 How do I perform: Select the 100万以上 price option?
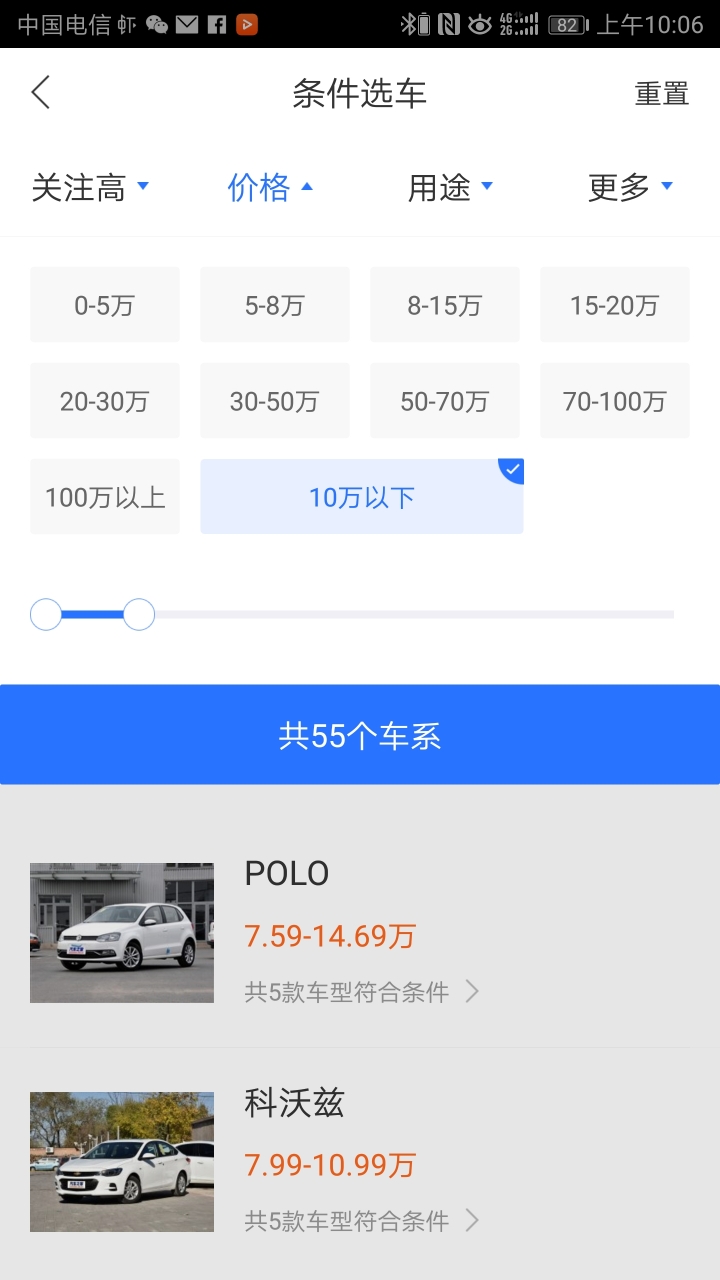click(105, 497)
